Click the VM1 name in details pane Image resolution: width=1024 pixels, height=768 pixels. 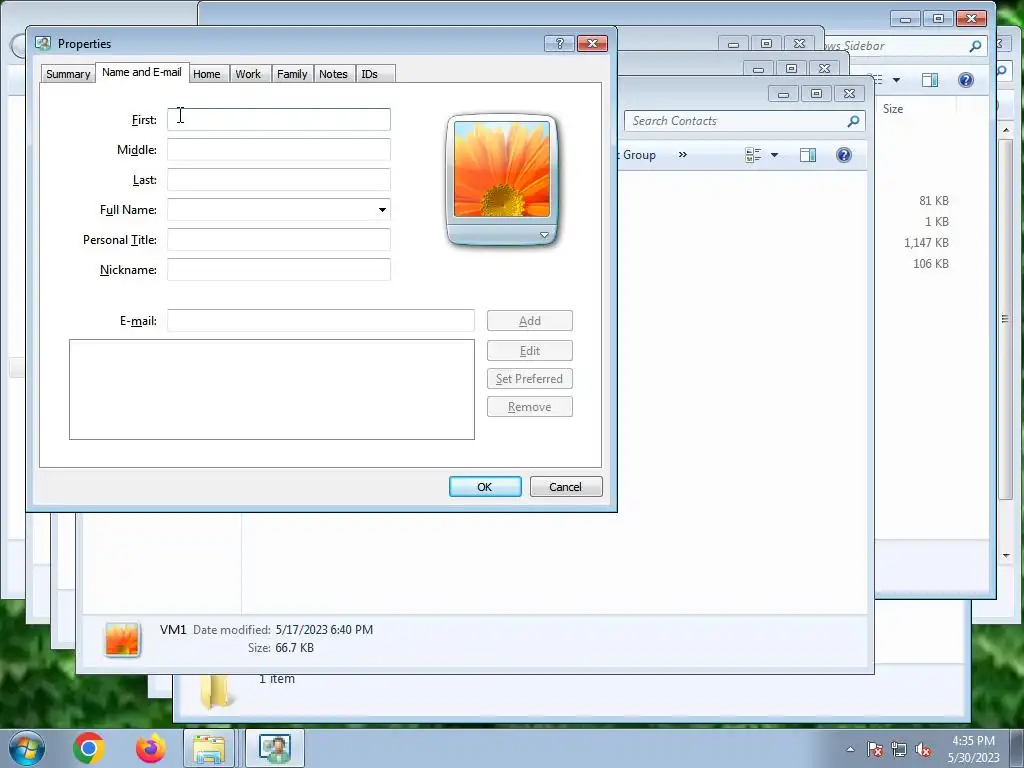click(x=173, y=630)
